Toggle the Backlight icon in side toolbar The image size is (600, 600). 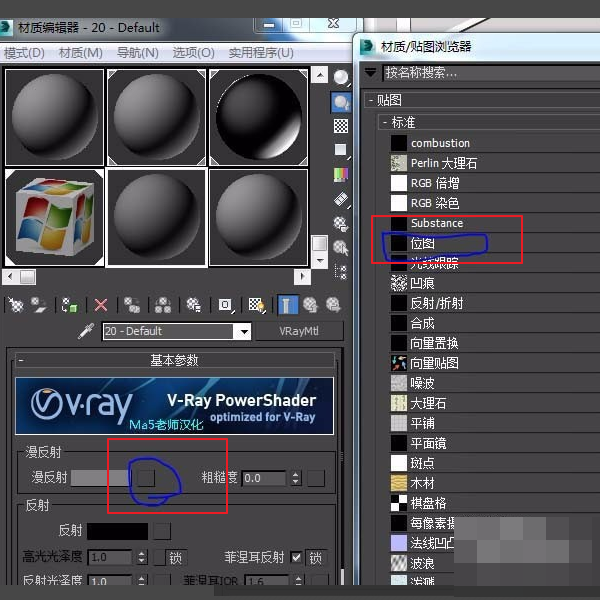(x=341, y=103)
